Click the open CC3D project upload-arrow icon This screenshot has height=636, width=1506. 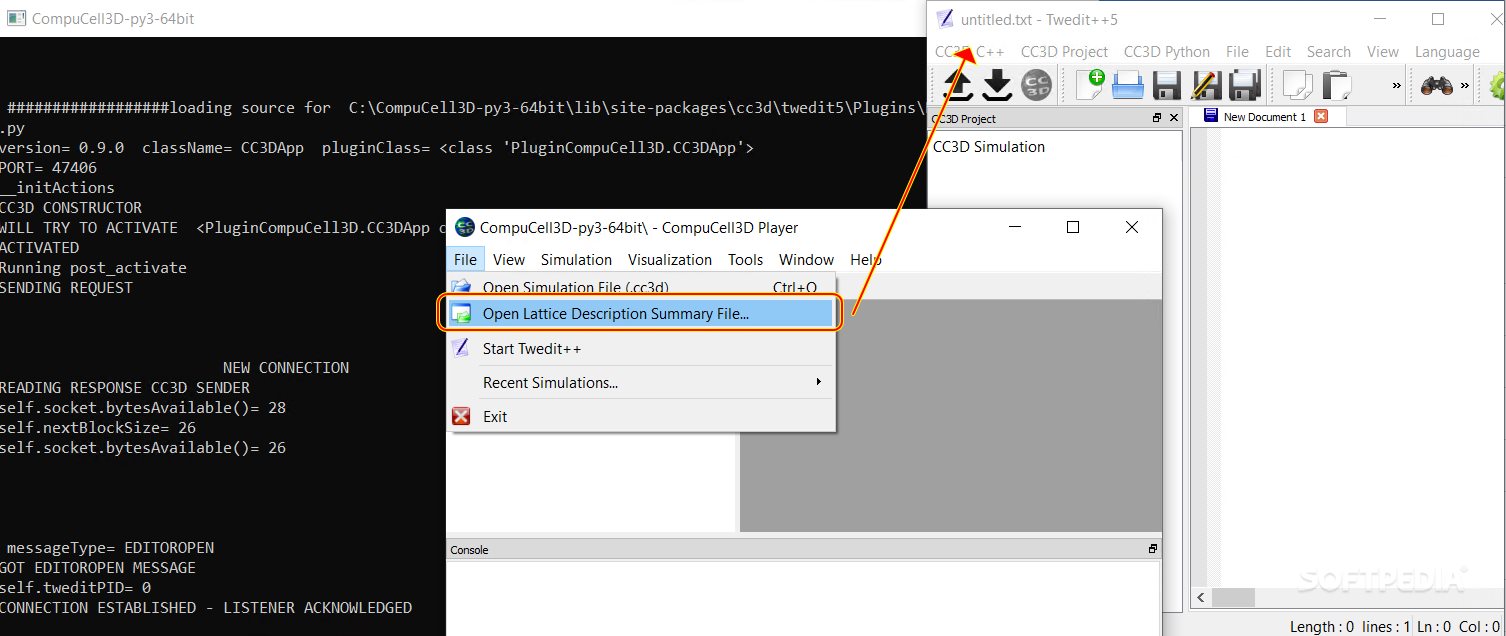958,85
